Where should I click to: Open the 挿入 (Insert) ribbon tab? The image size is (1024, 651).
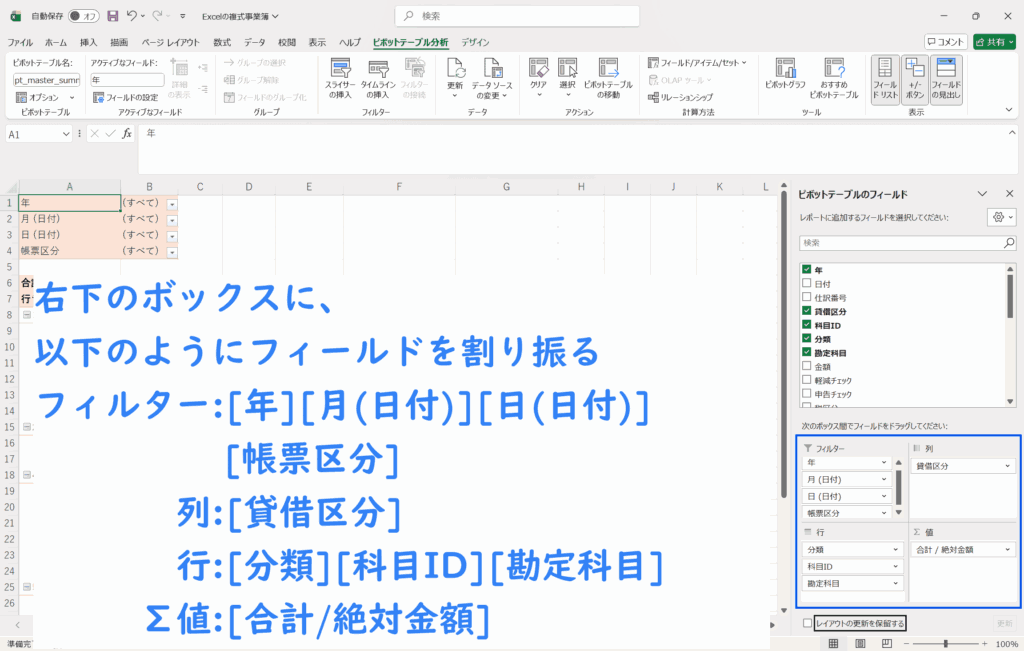point(88,42)
